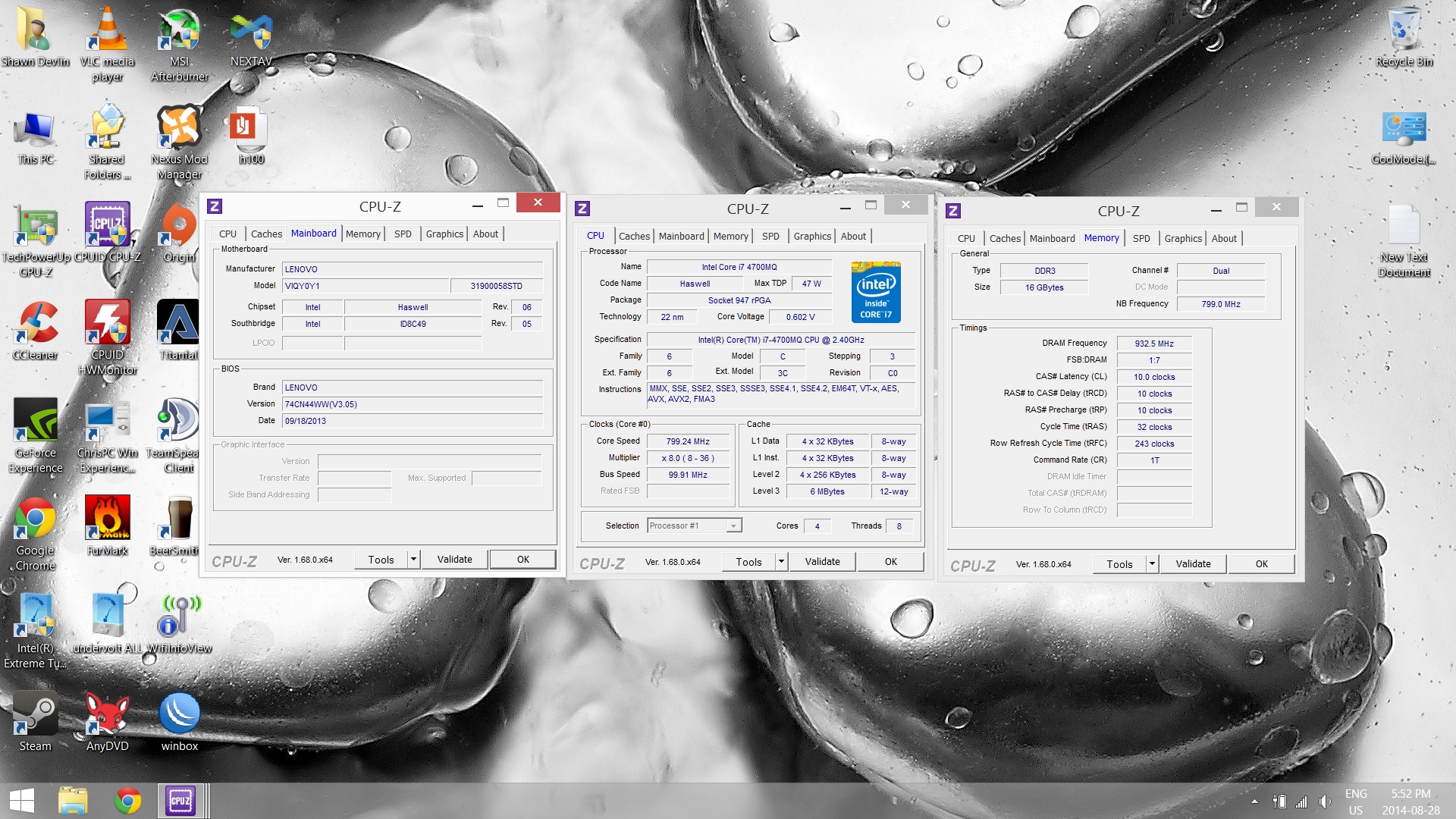Screen dimensions: 1456x819
Task: Open Caches tab in Mainboard window
Action: point(266,234)
